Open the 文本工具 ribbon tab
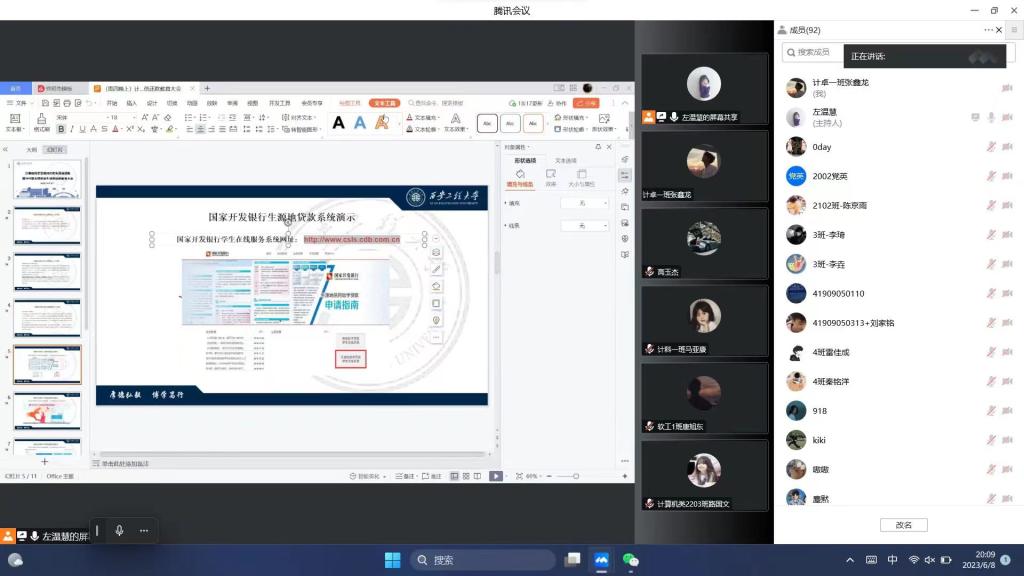This screenshot has width=1024, height=576. [x=384, y=103]
